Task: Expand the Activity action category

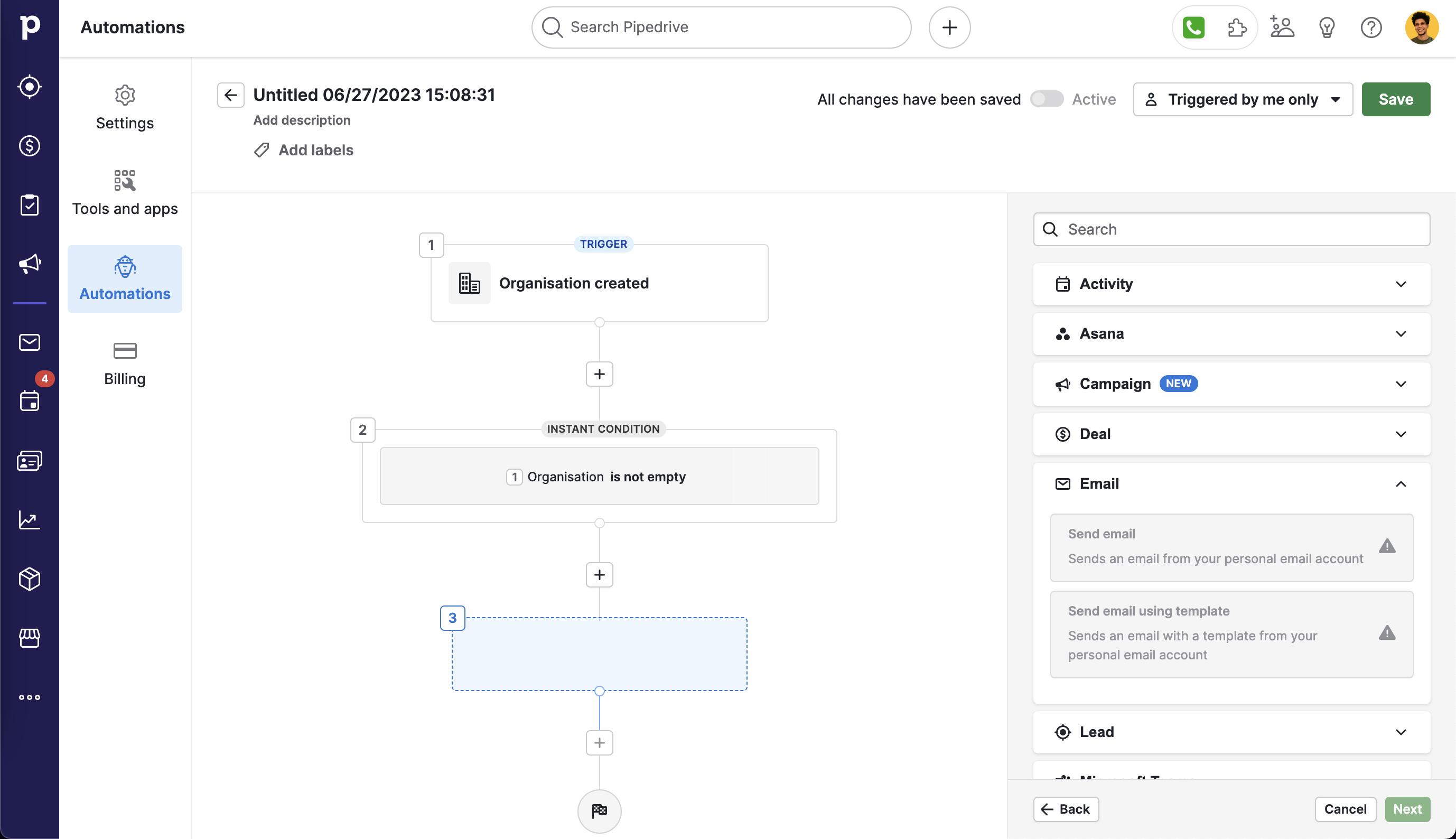Action: point(1231,284)
